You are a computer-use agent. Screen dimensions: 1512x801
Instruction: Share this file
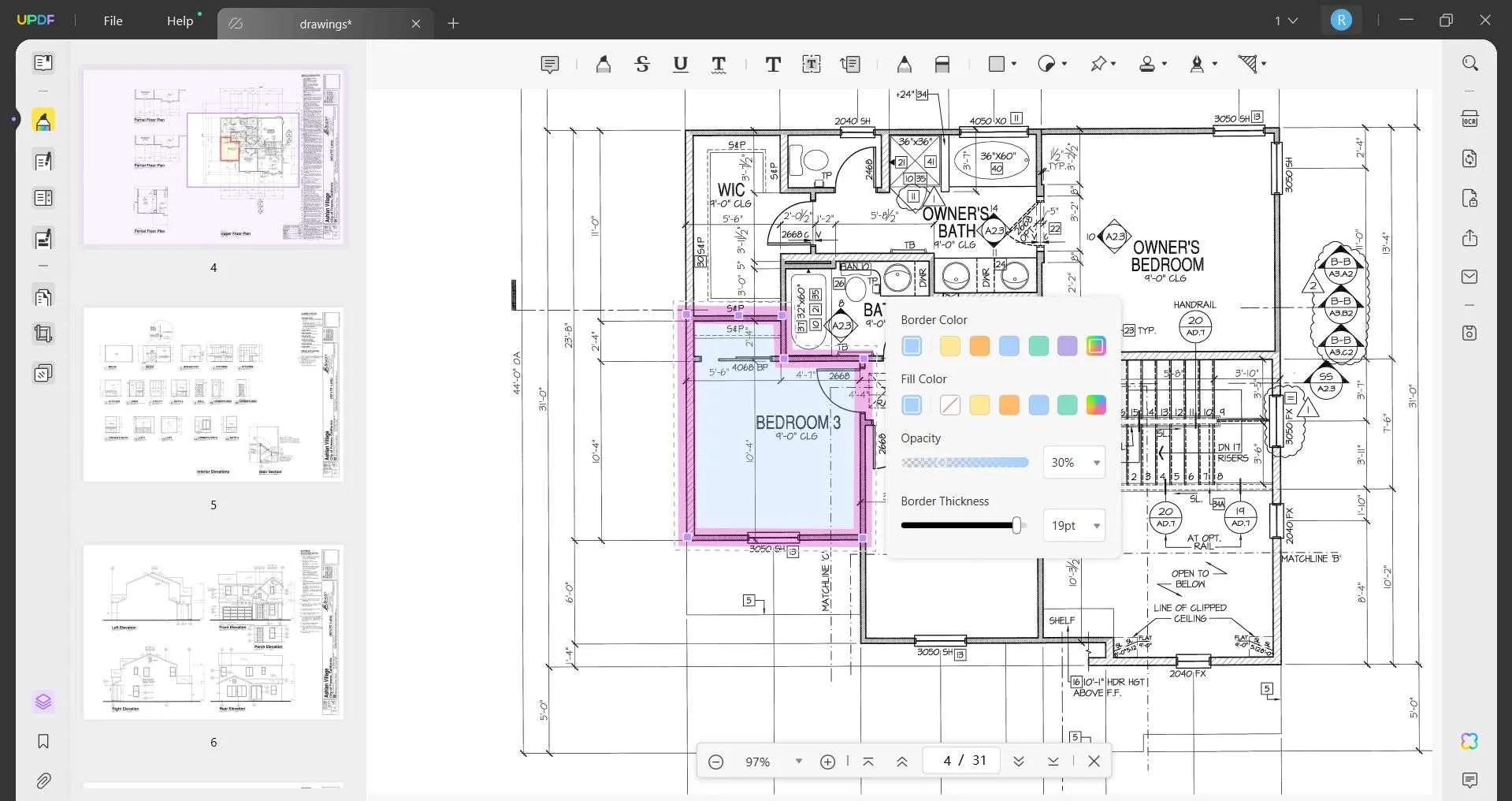(1469, 238)
